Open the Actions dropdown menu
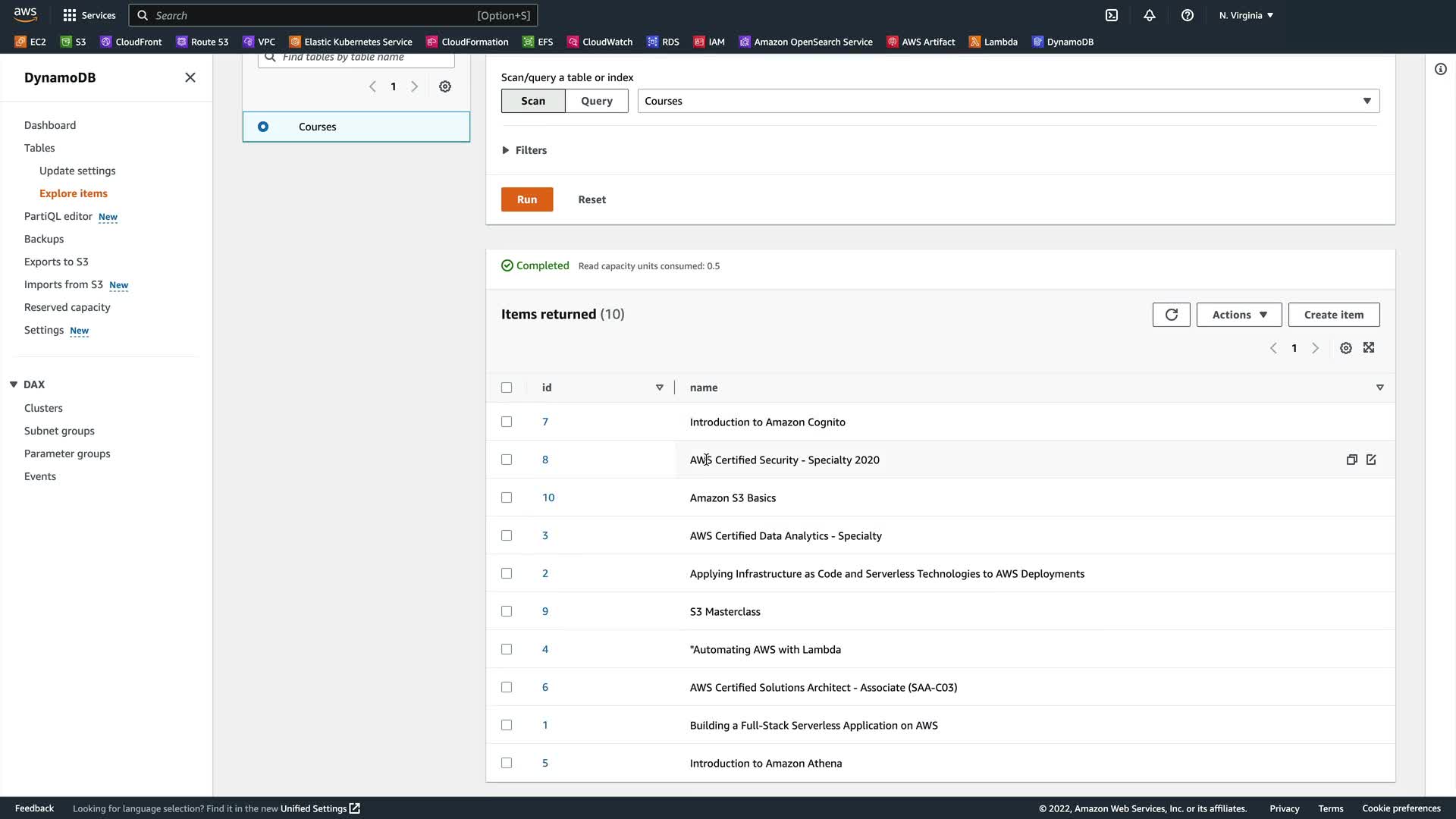 [1238, 315]
